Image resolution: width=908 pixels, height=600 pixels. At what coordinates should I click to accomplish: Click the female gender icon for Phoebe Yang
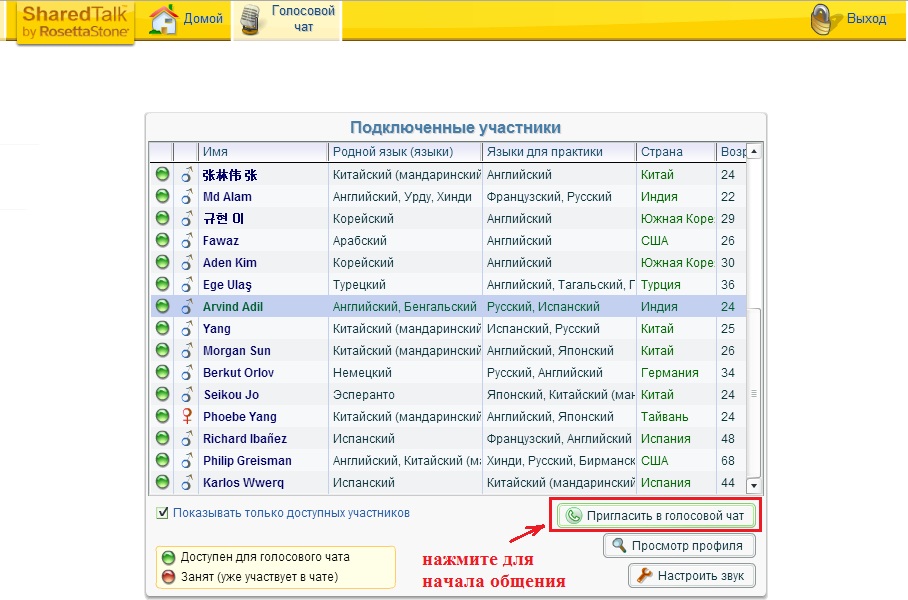[x=186, y=417]
